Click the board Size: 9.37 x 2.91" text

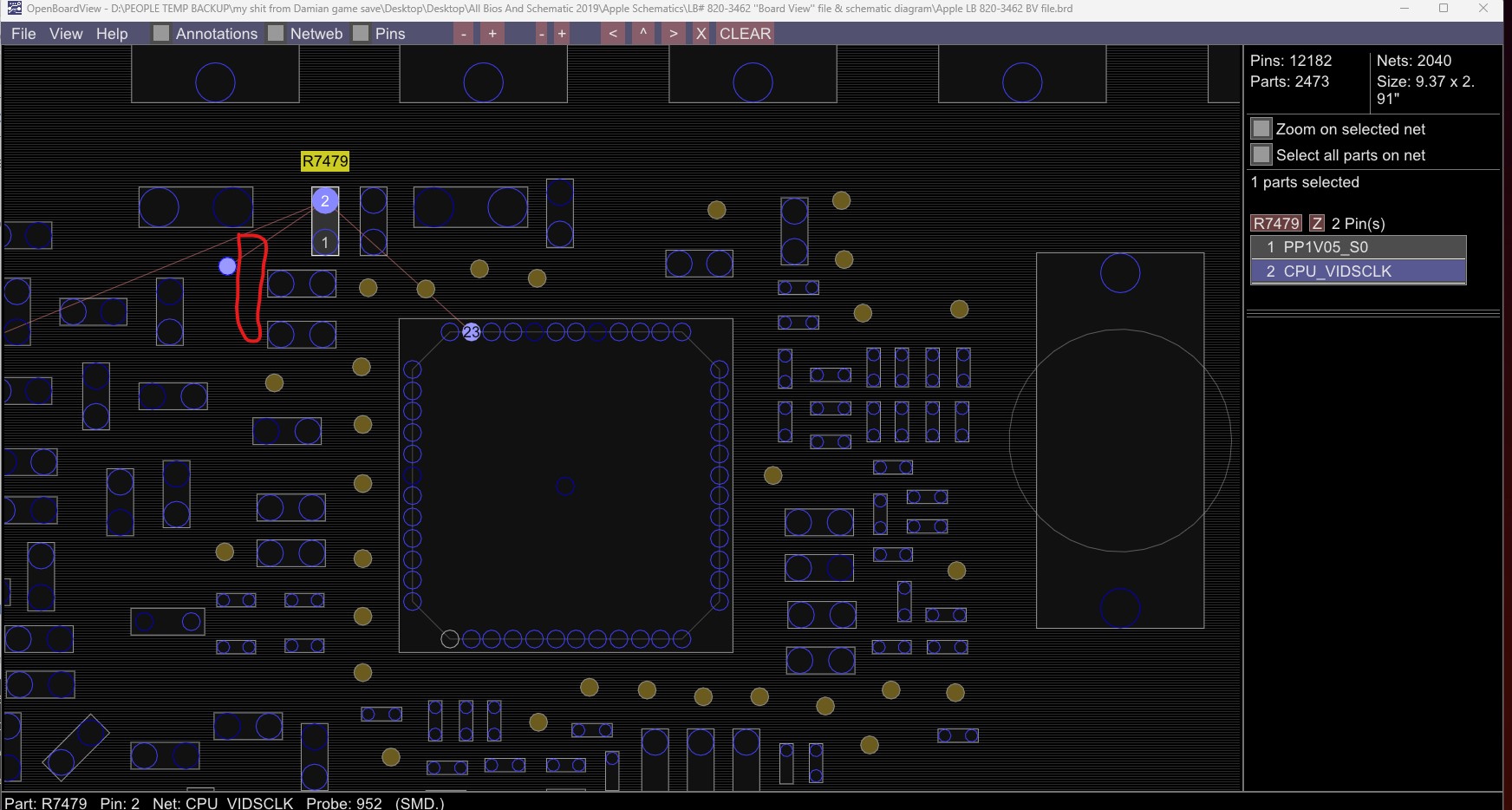pos(1425,90)
